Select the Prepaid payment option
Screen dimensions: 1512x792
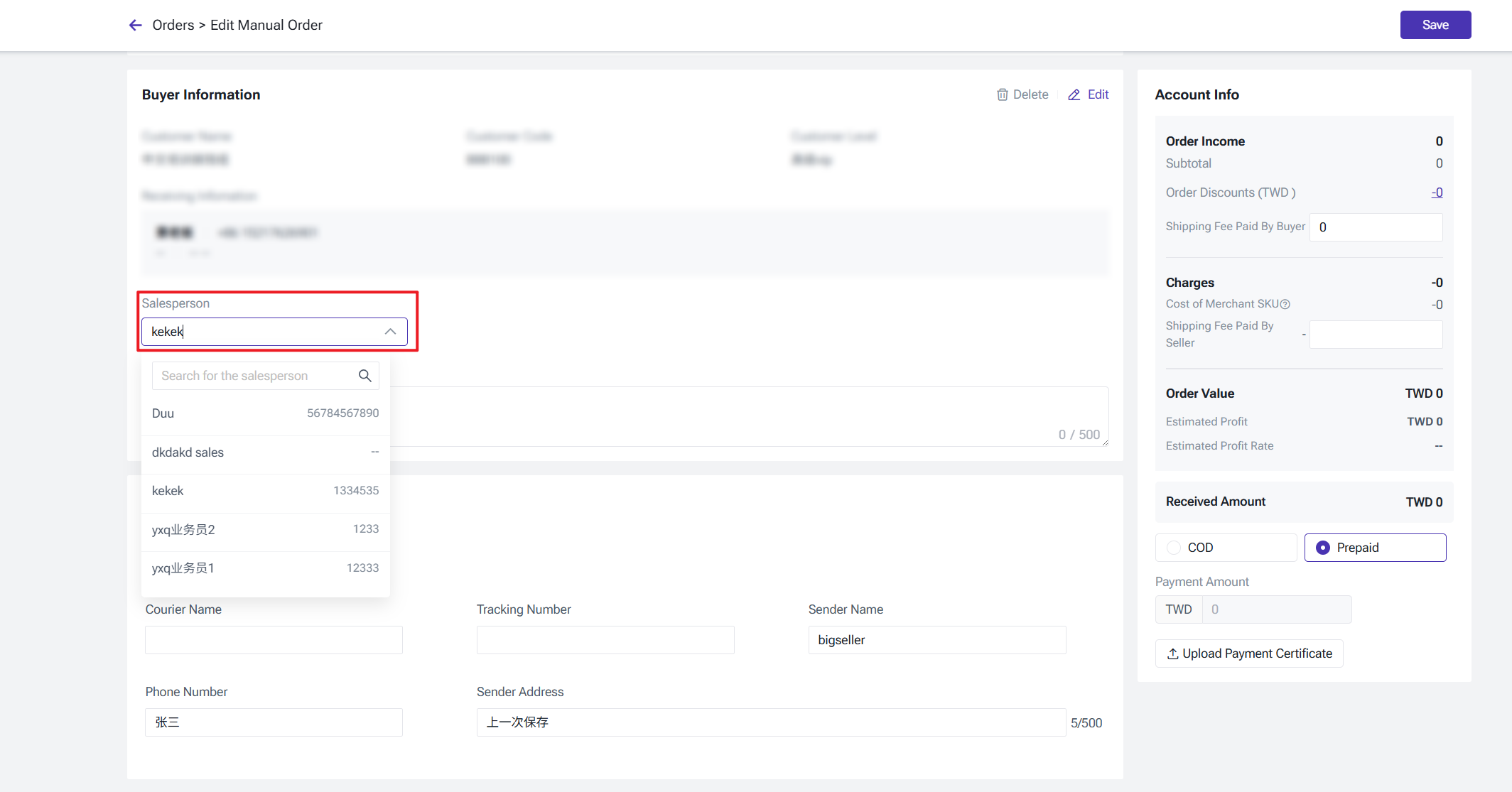1323,548
